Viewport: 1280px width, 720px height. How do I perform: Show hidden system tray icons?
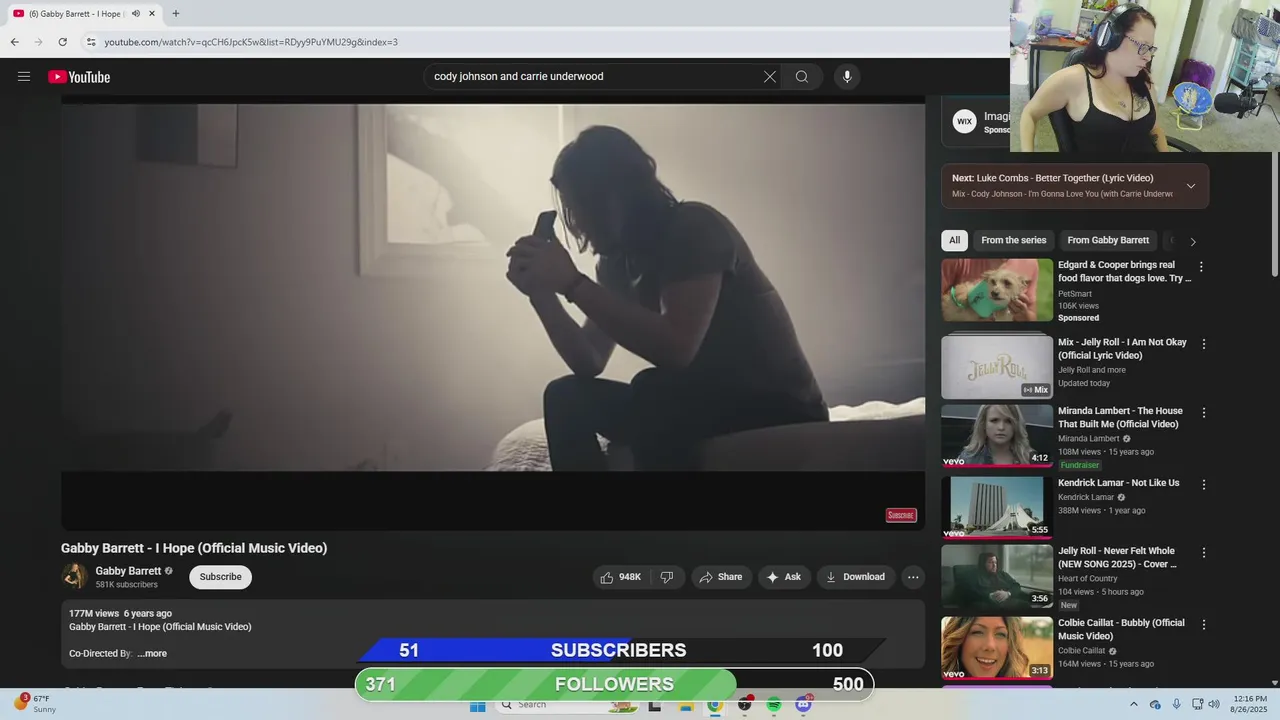coord(1133,705)
